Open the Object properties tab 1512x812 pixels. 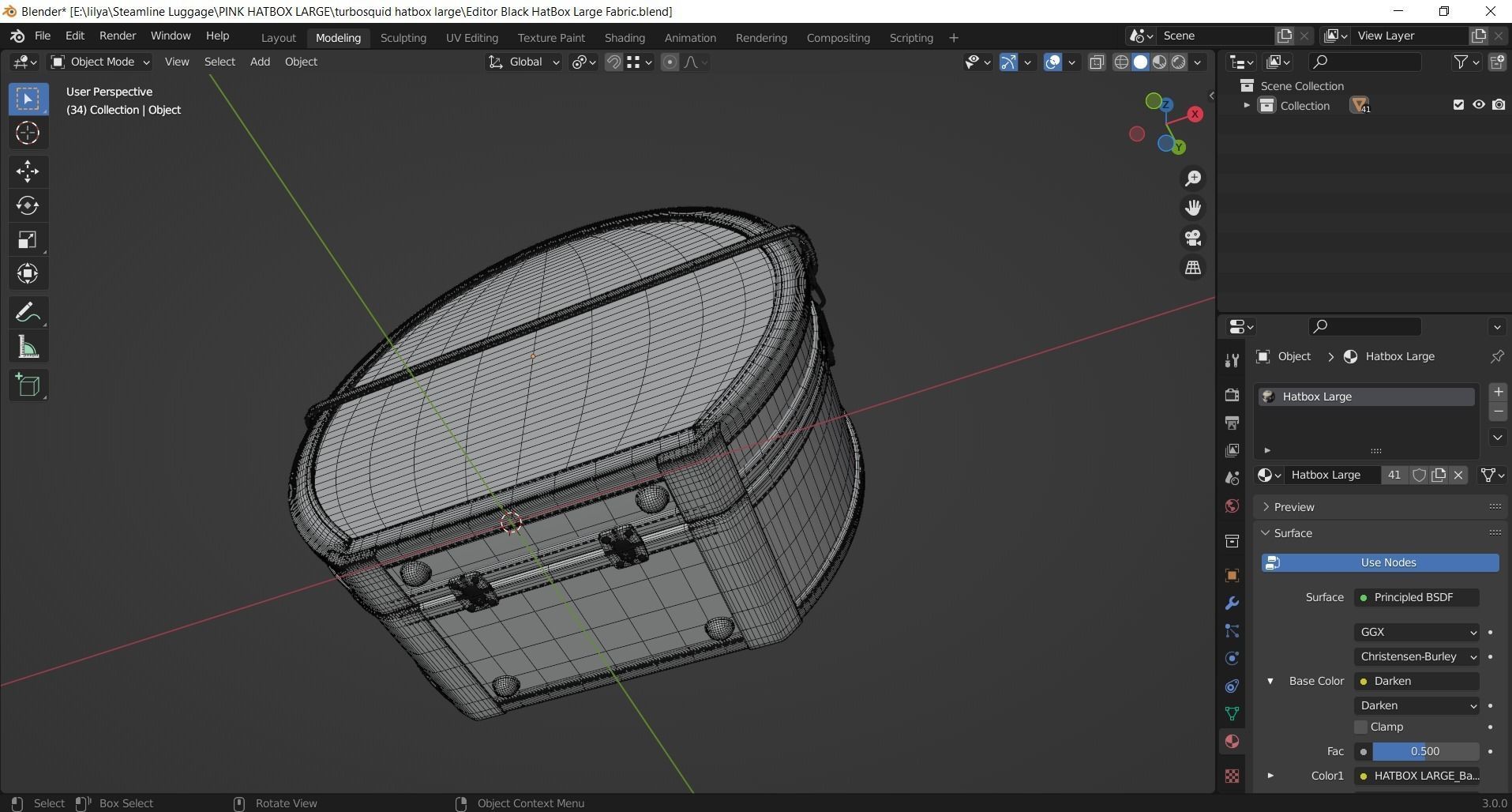[x=1232, y=575]
